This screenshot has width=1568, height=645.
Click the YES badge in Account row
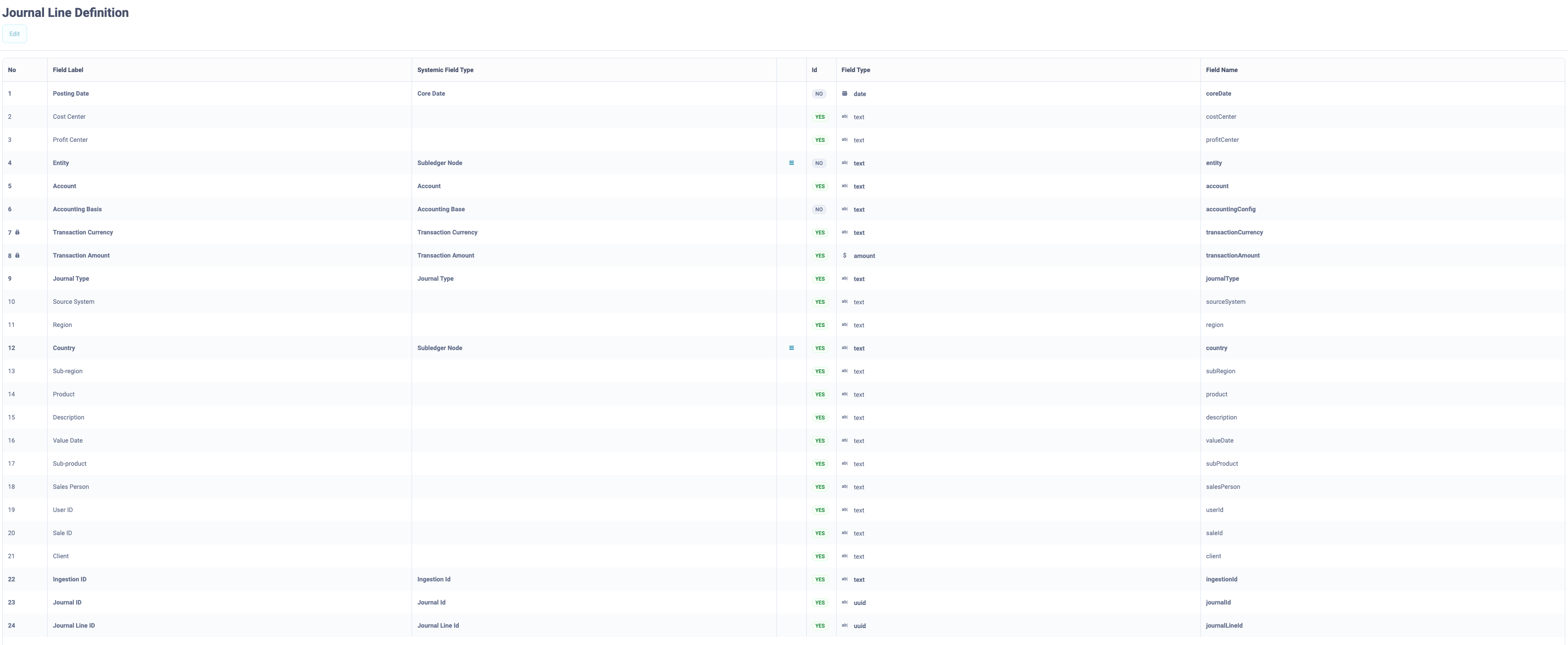820,186
